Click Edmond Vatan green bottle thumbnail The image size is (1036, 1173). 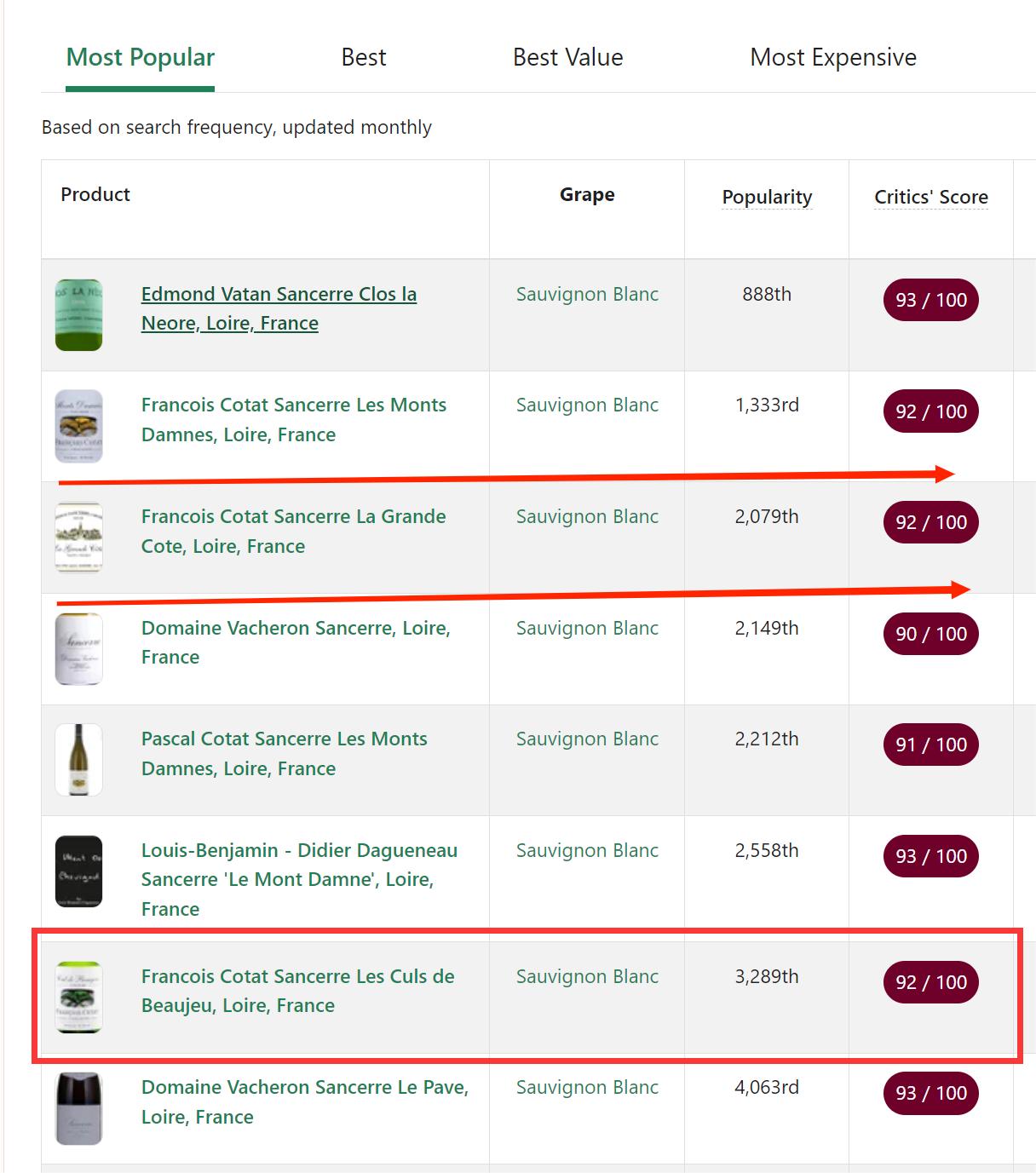78,314
